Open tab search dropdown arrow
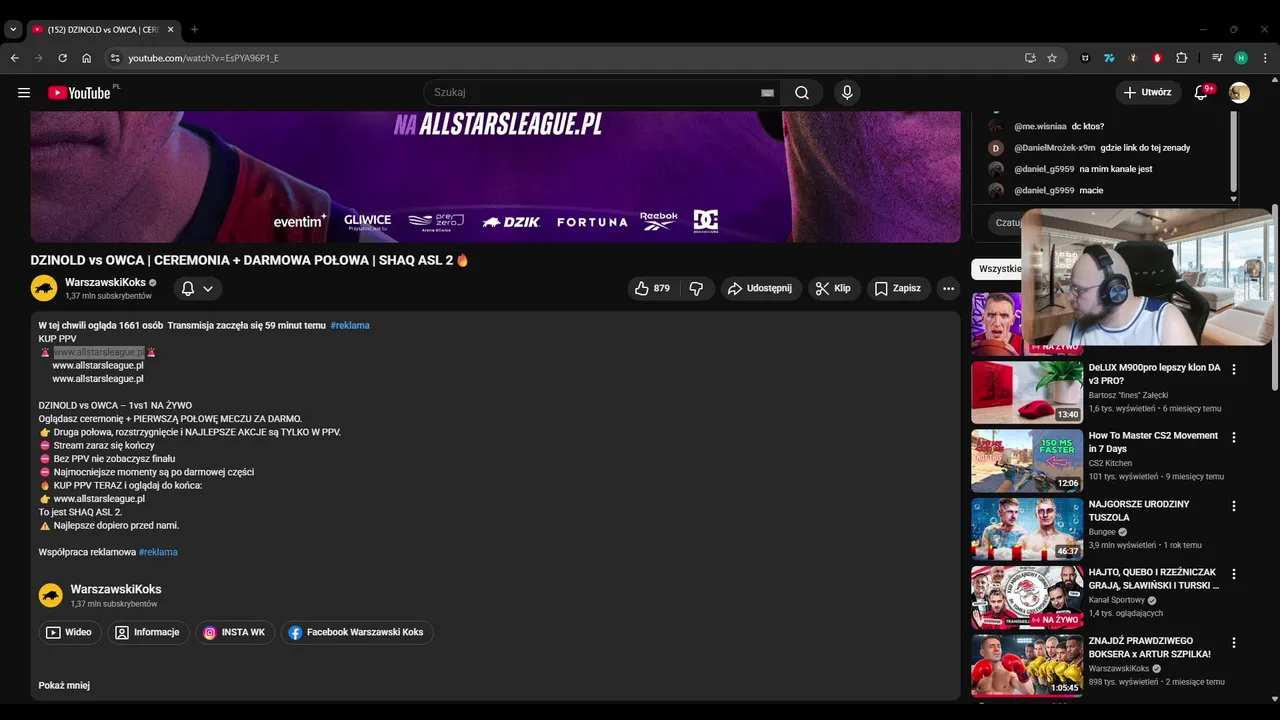This screenshot has width=1280, height=720. pos(13,30)
